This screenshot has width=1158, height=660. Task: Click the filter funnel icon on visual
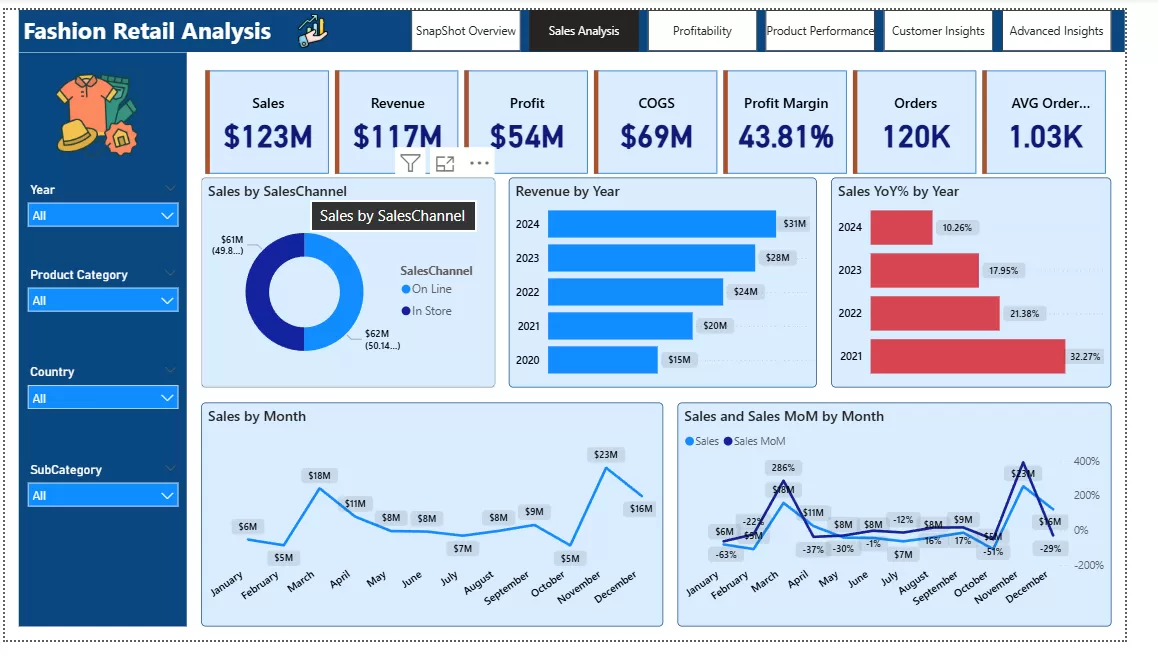pos(410,164)
